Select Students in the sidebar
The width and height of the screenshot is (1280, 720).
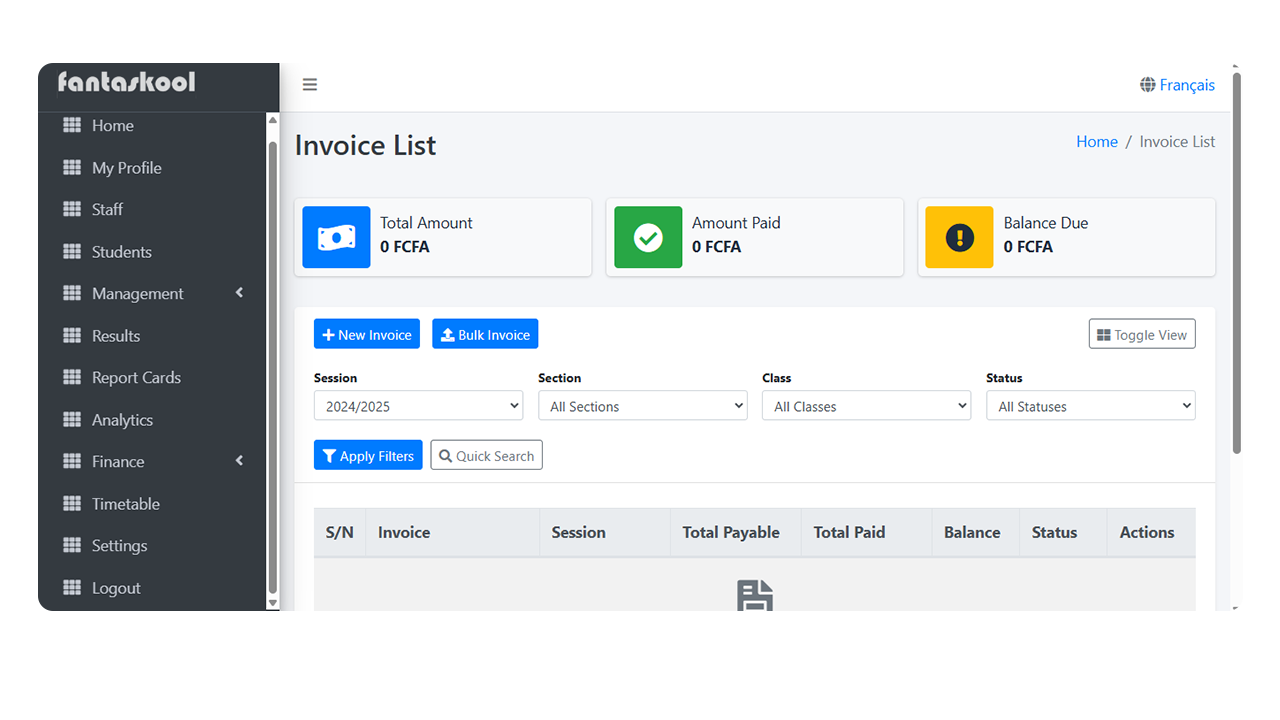152,251
